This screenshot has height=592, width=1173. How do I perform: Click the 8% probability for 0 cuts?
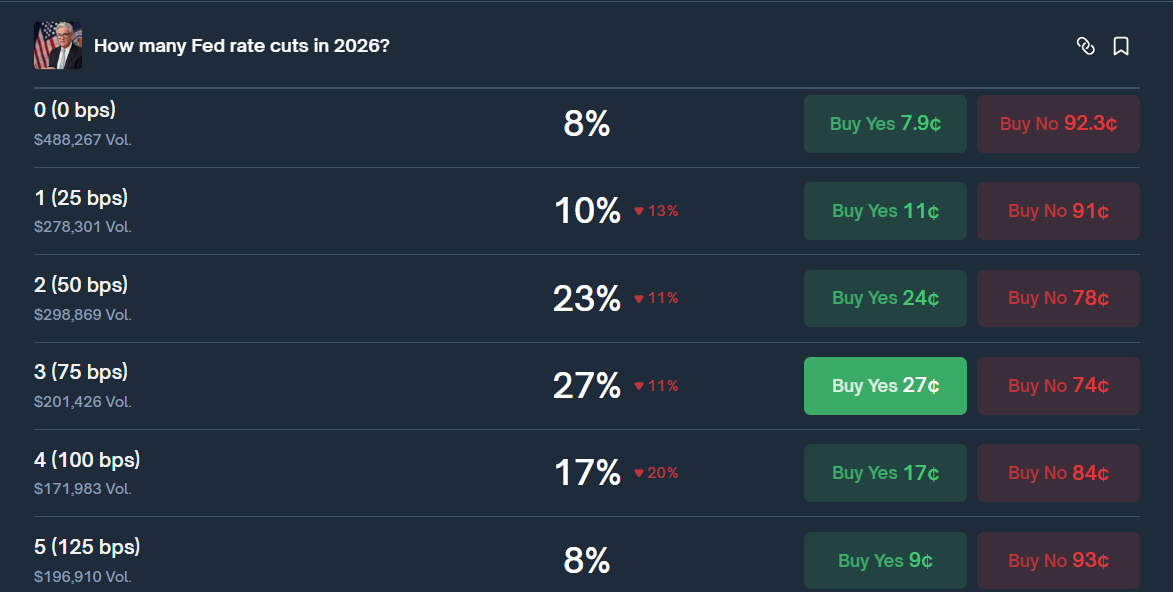coord(587,124)
